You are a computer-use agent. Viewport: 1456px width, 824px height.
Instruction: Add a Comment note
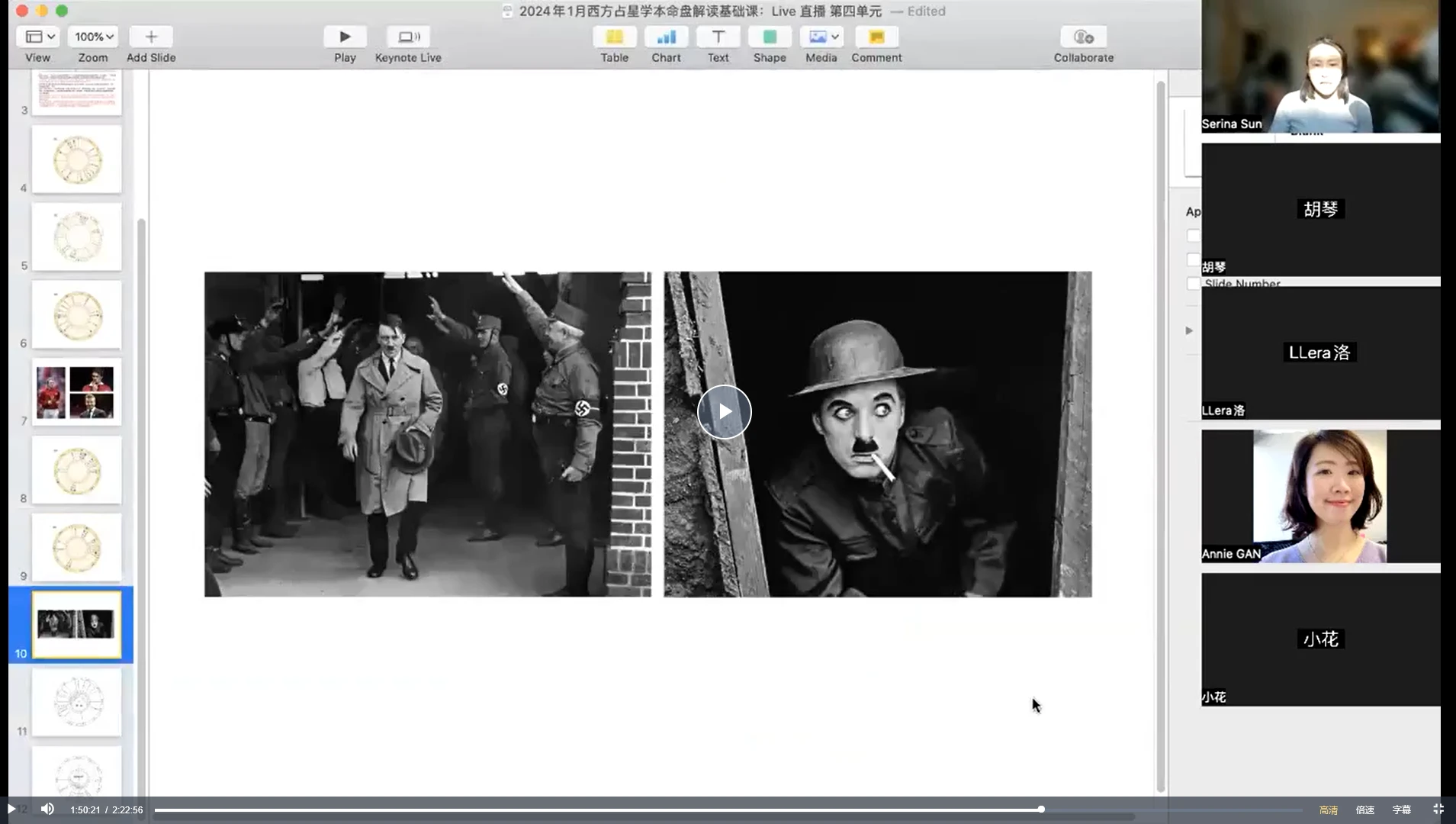pyautogui.click(x=876, y=37)
